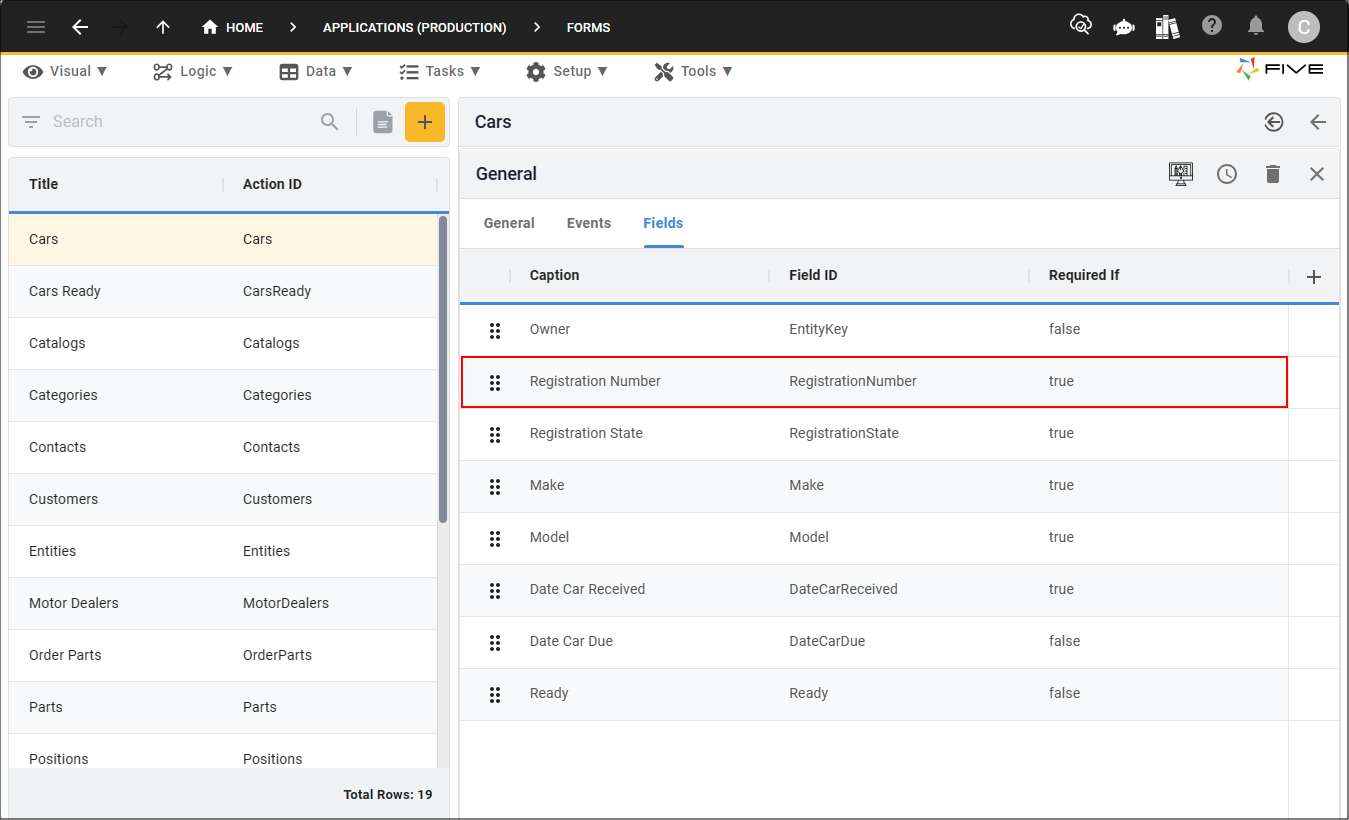Click the Search input field
Image resolution: width=1349 pixels, height=820 pixels.
click(180, 122)
